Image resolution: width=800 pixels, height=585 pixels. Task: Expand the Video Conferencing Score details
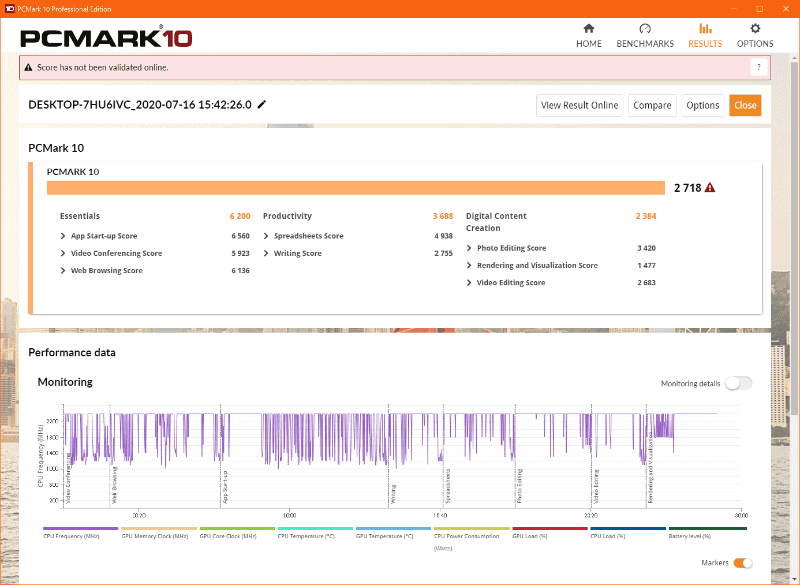pyautogui.click(x=65, y=253)
